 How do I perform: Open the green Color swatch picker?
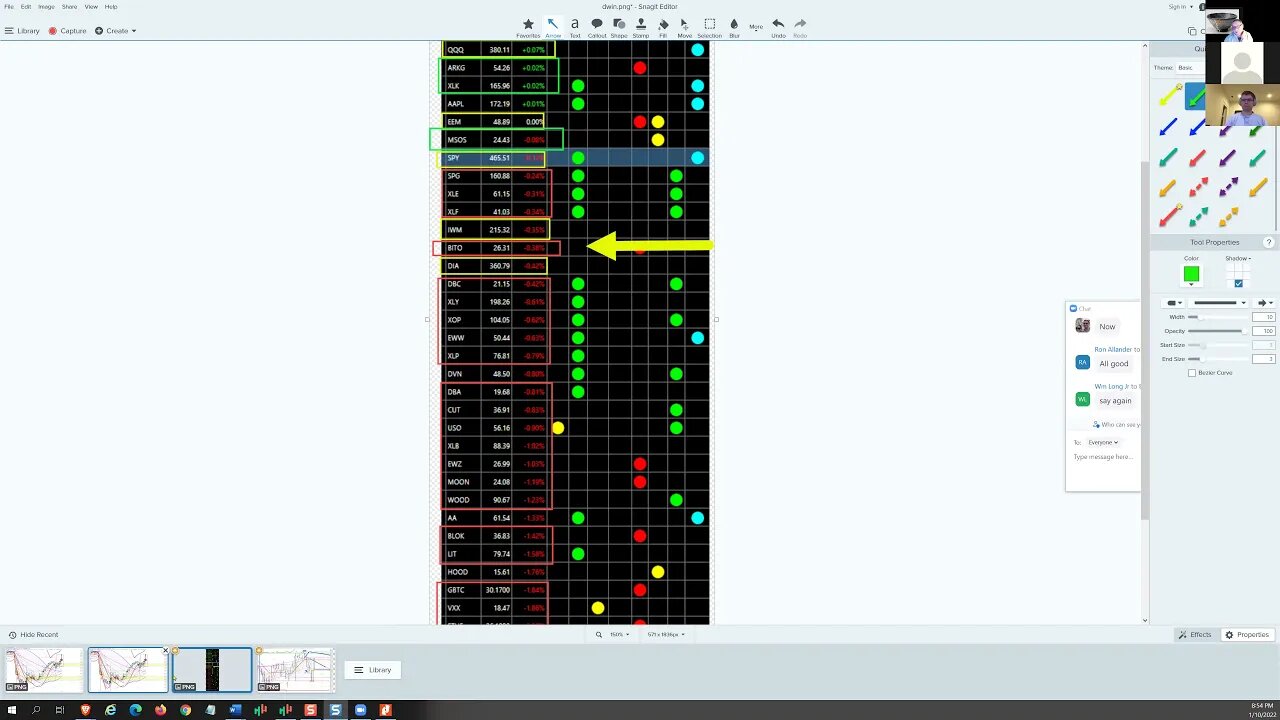[1191, 275]
